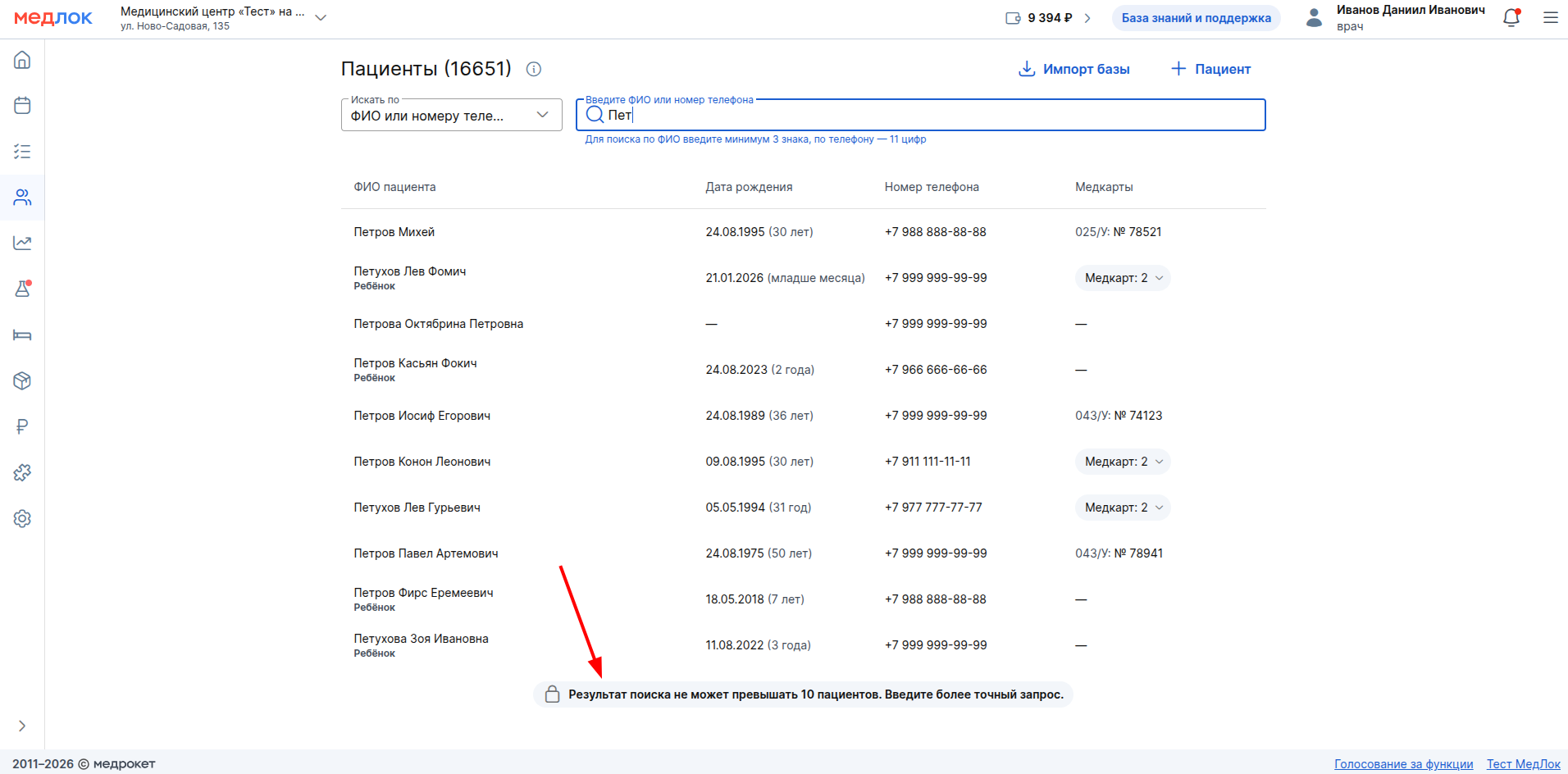
Task: Open the ruble finance sidebar icon
Action: [x=22, y=426]
